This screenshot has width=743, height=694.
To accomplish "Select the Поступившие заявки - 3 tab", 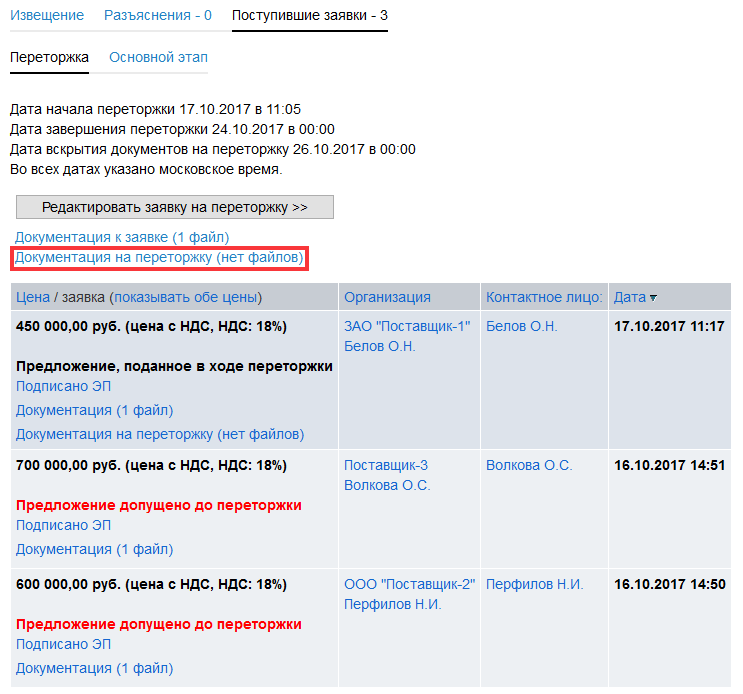I will tap(309, 16).
